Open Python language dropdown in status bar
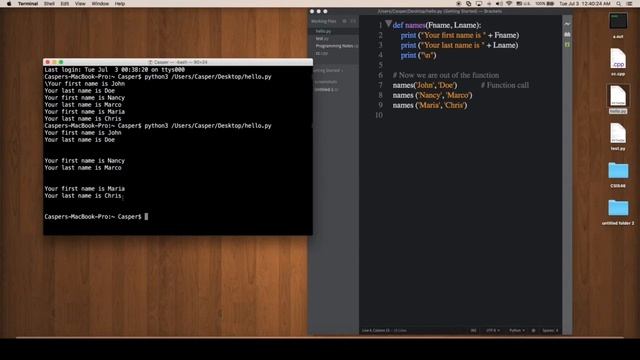Image resolution: width=640 pixels, height=360 pixels. click(x=516, y=331)
